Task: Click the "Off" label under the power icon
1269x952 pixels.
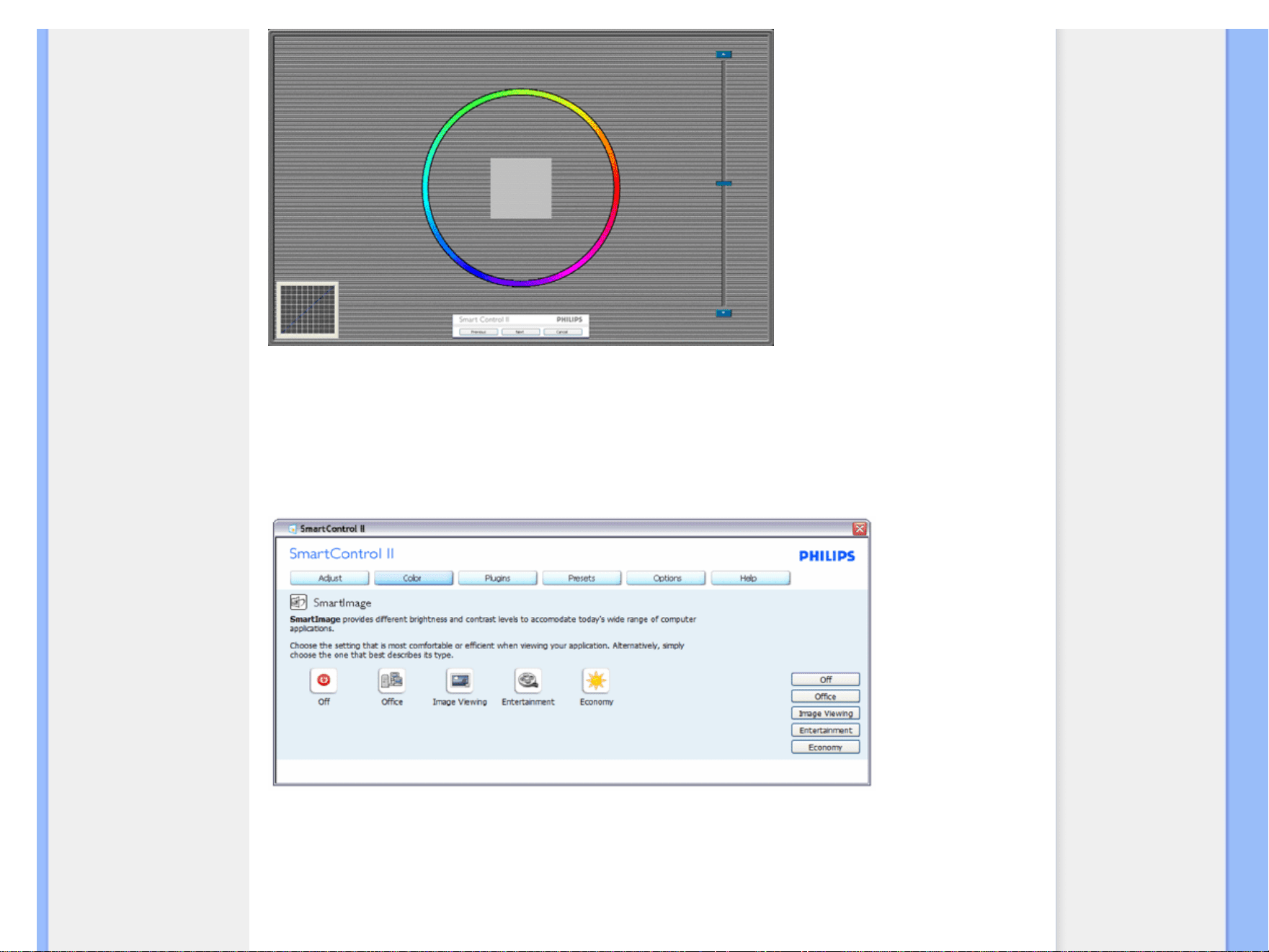Action: coord(324,702)
